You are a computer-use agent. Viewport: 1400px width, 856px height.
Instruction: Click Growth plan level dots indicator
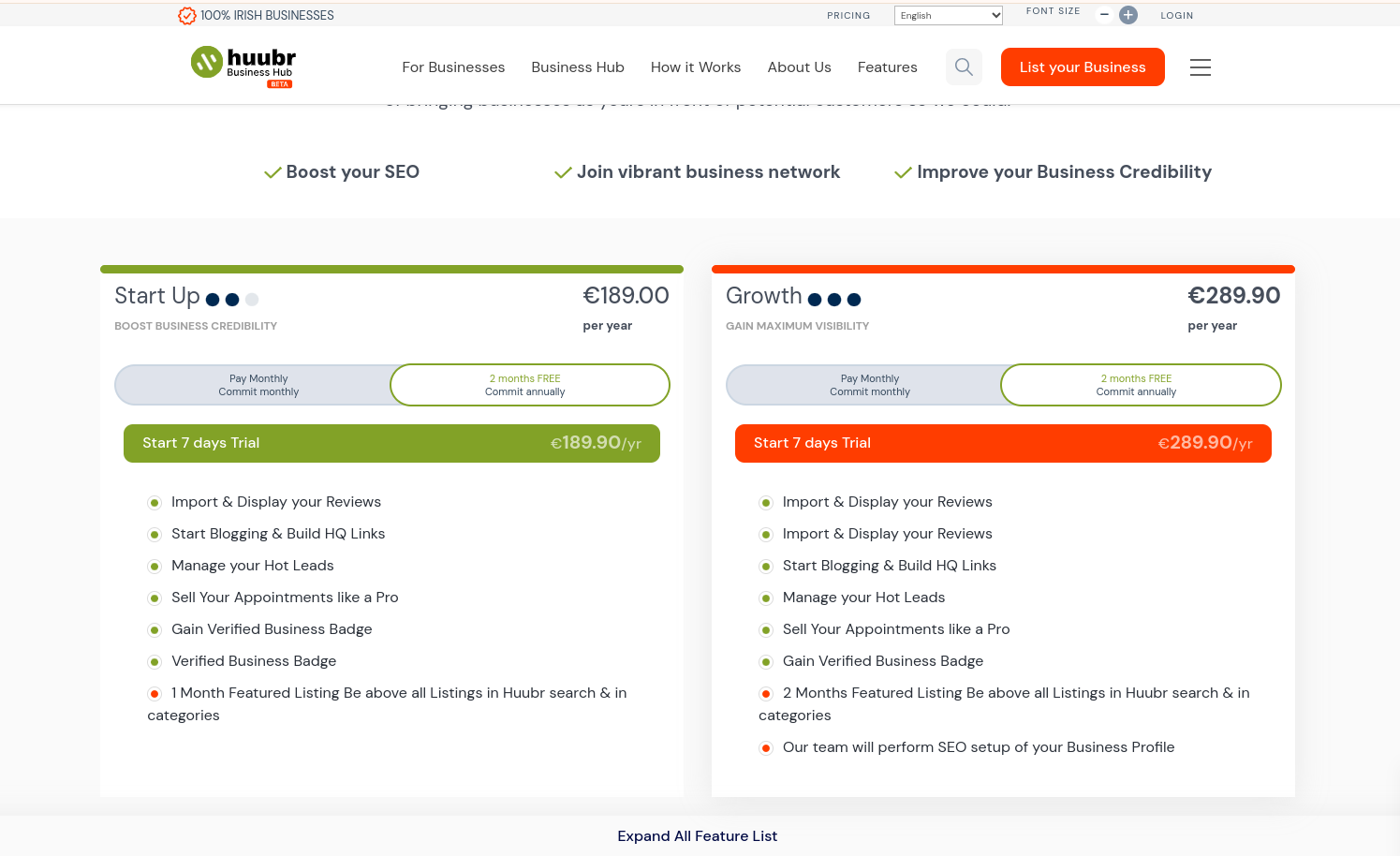834,300
